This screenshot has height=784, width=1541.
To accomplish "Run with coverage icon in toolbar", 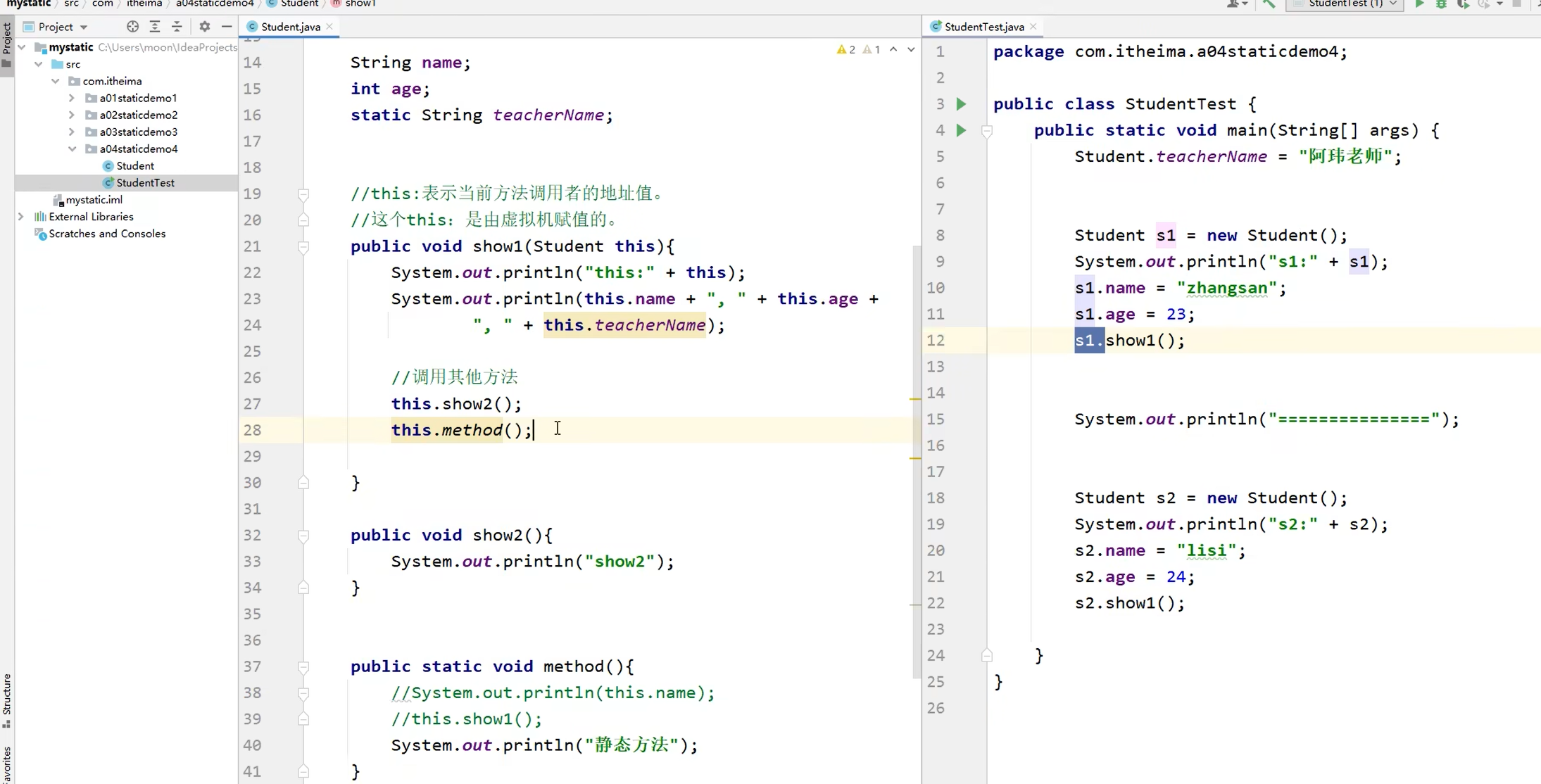I will pyautogui.click(x=1464, y=4).
